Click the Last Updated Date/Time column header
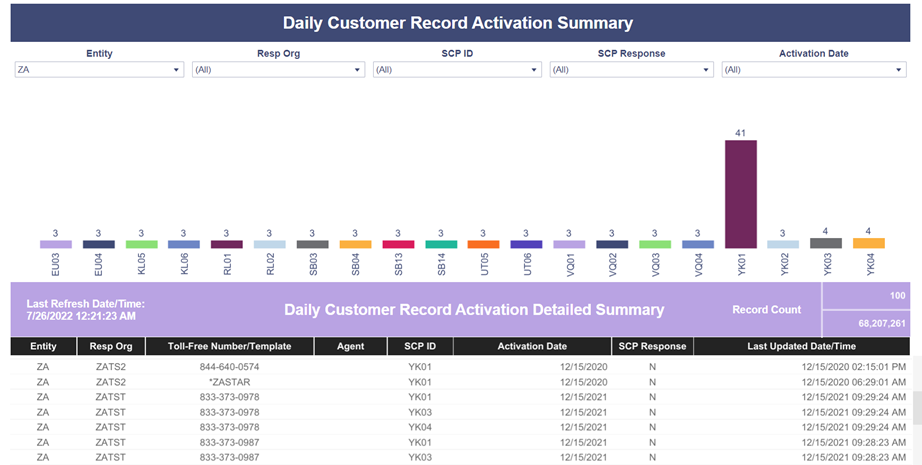Viewport: 922px width, 465px height. [x=801, y=346]
